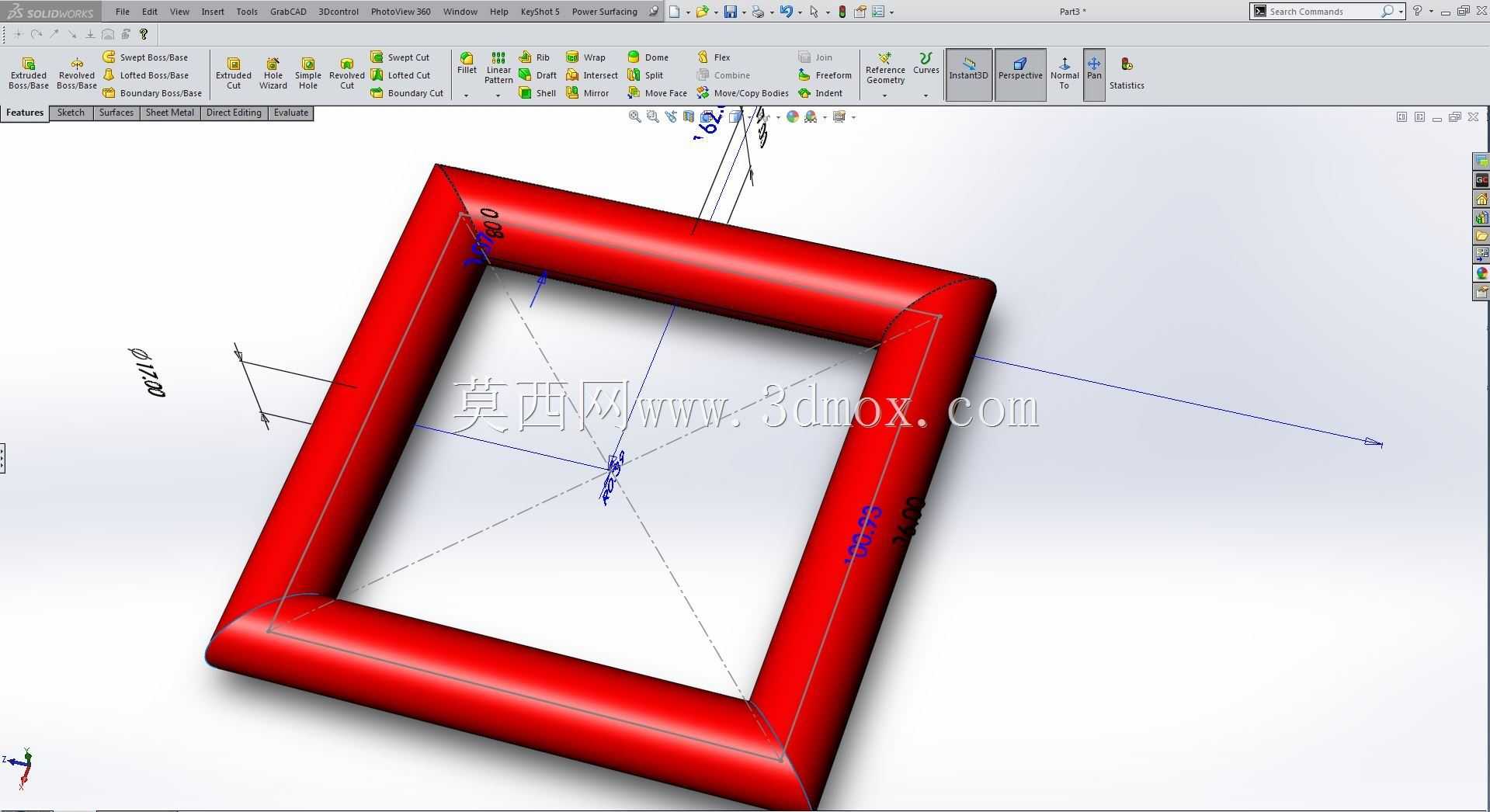Image resolution: width=1490 pixels, height=812 pixels.
Task: Select the Linear Pattern tool
Action: 498,68
